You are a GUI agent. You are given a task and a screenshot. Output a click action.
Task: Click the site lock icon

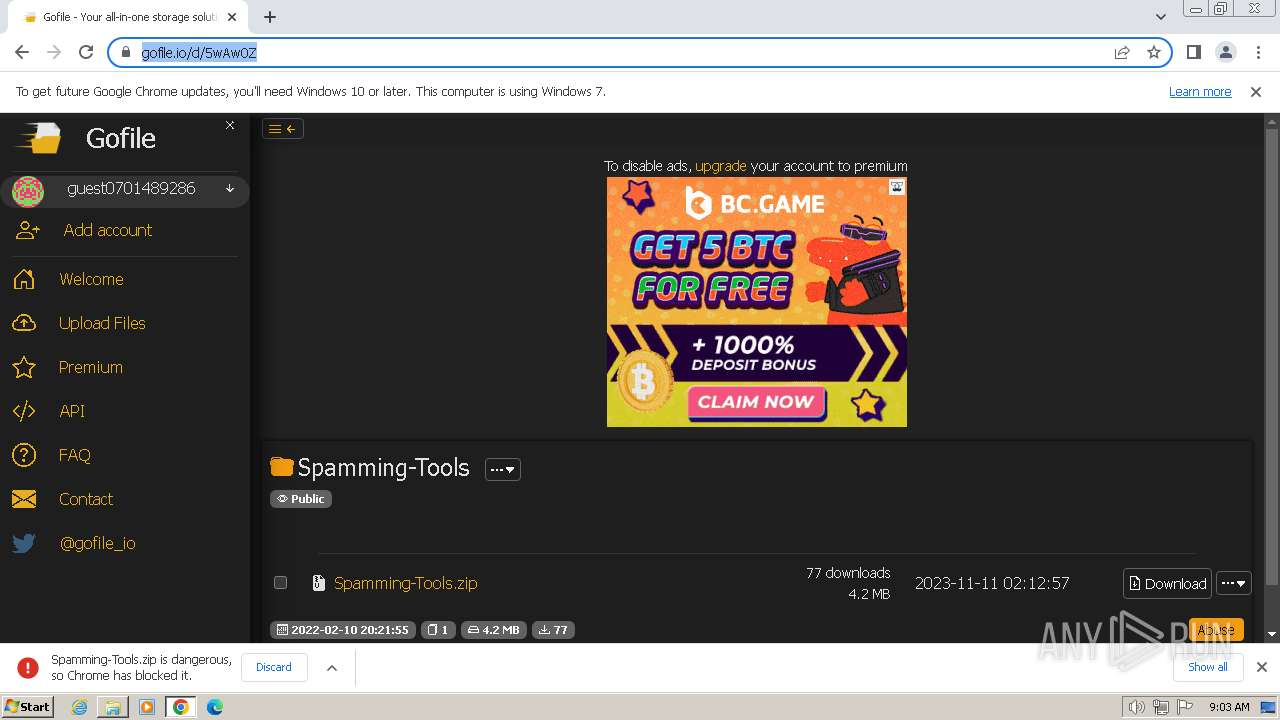click(126, 52)
